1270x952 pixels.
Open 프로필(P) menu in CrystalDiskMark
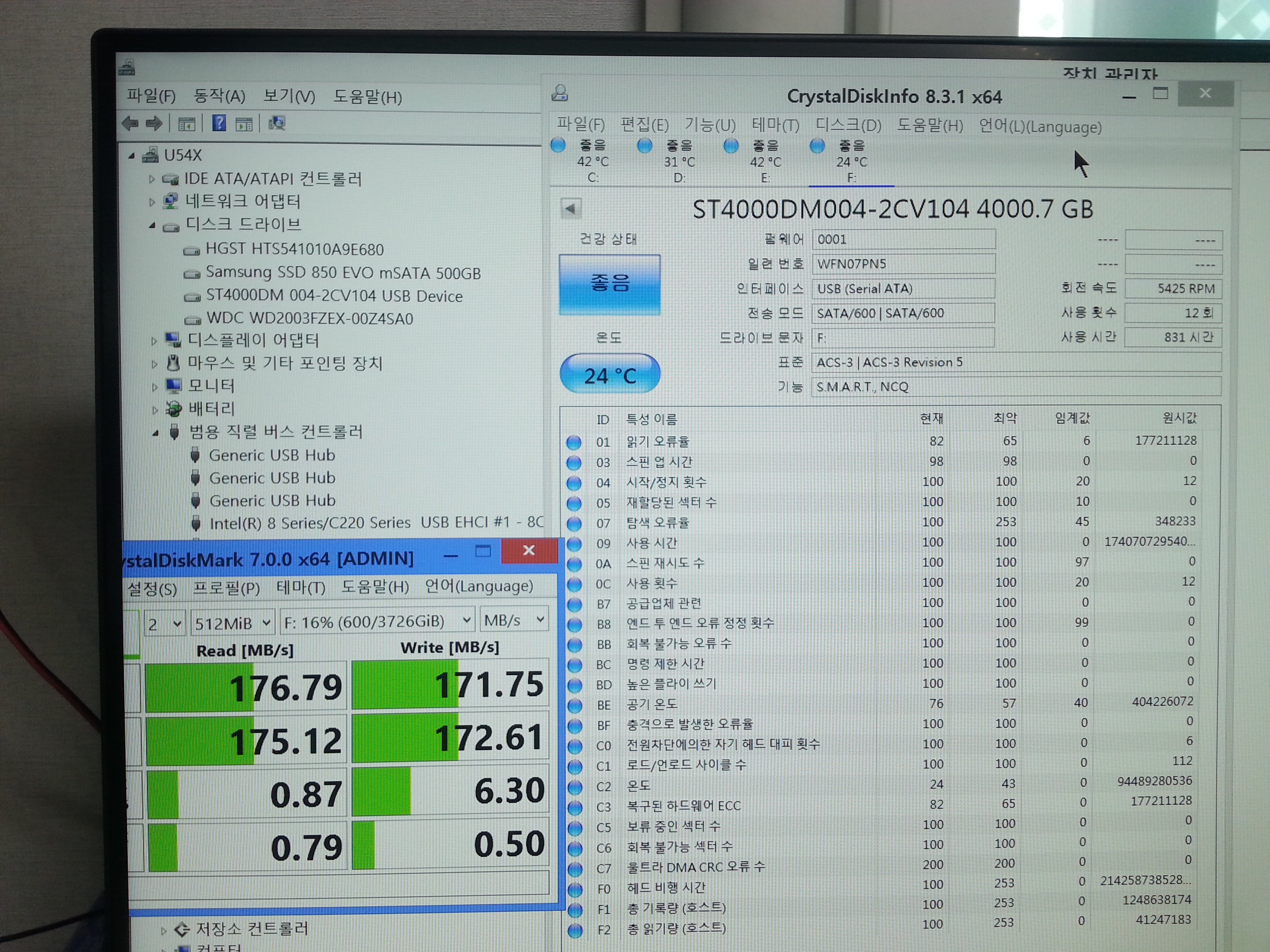(x=226, y=588)
